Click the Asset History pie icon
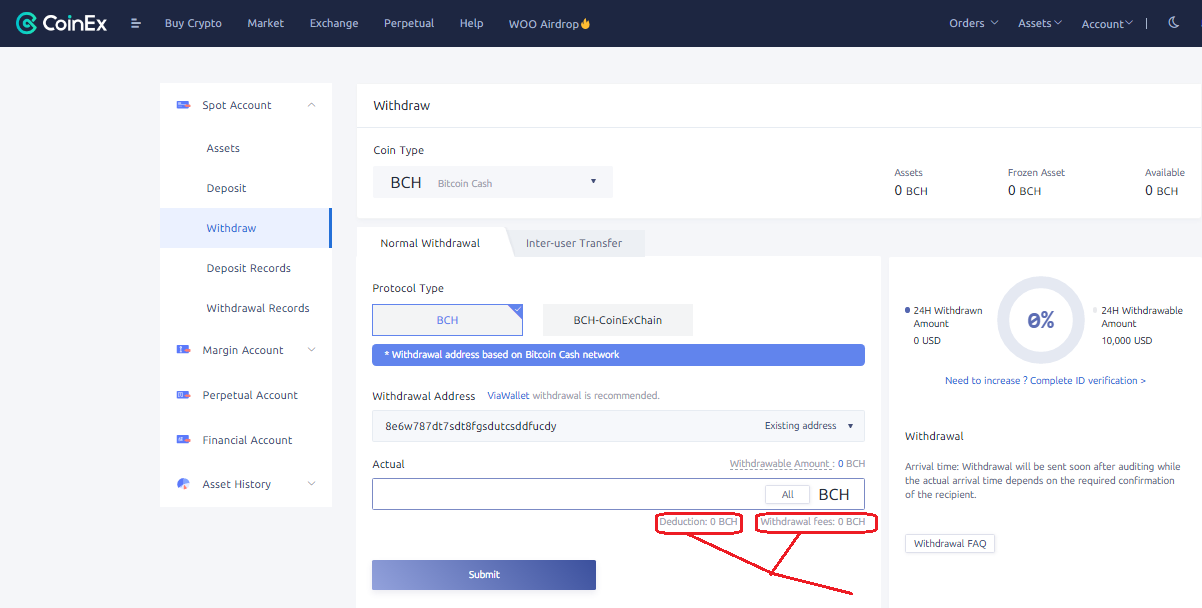 click(x=183, y=484)
